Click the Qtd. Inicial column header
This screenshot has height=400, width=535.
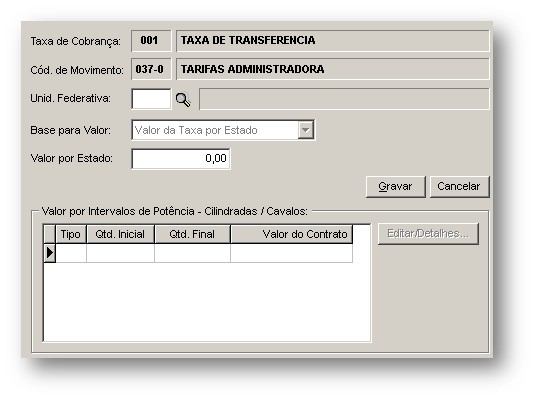pyautogui.click(x=120, y=234)
